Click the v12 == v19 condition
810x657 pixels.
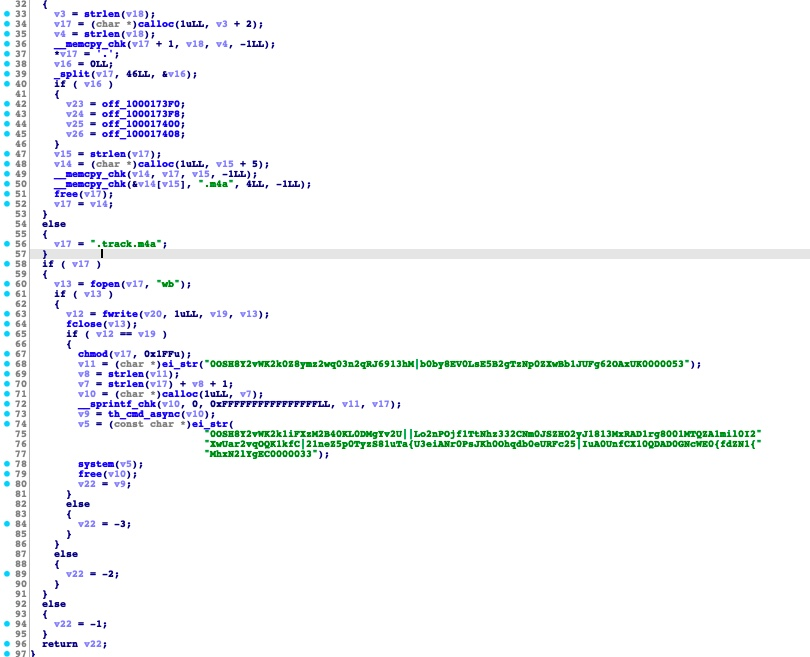click(126, 334)
